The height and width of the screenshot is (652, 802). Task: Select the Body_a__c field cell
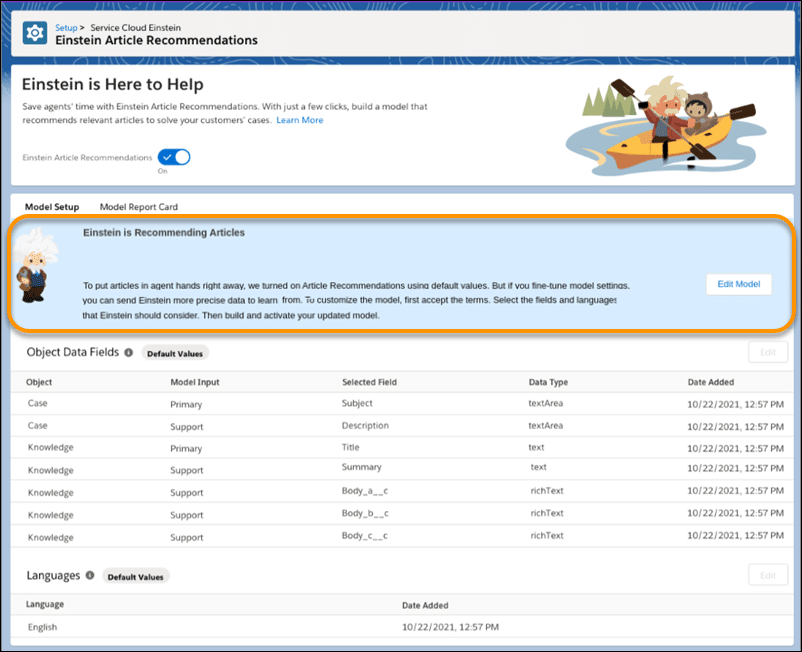[365, 491]
